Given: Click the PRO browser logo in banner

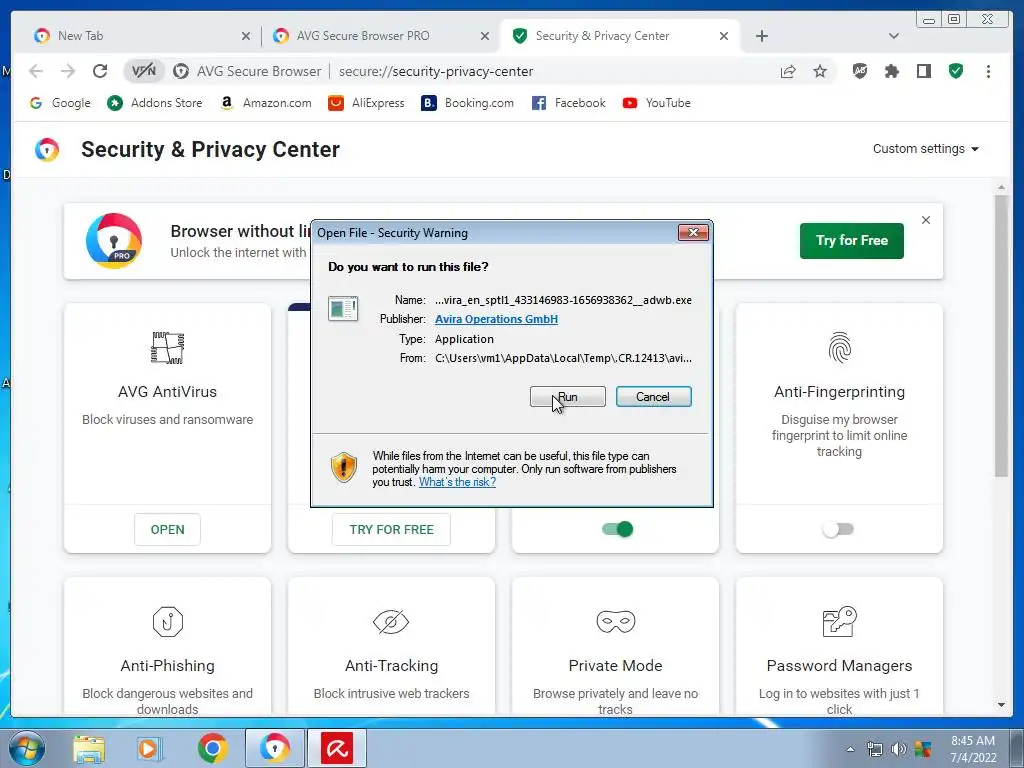Looking at the screenshot, I should click(114, 240).
